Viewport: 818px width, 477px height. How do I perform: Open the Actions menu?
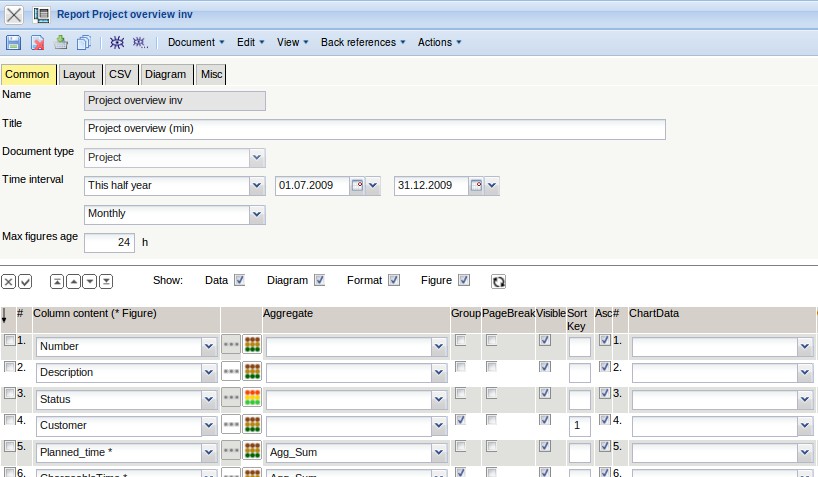point(439,43)
